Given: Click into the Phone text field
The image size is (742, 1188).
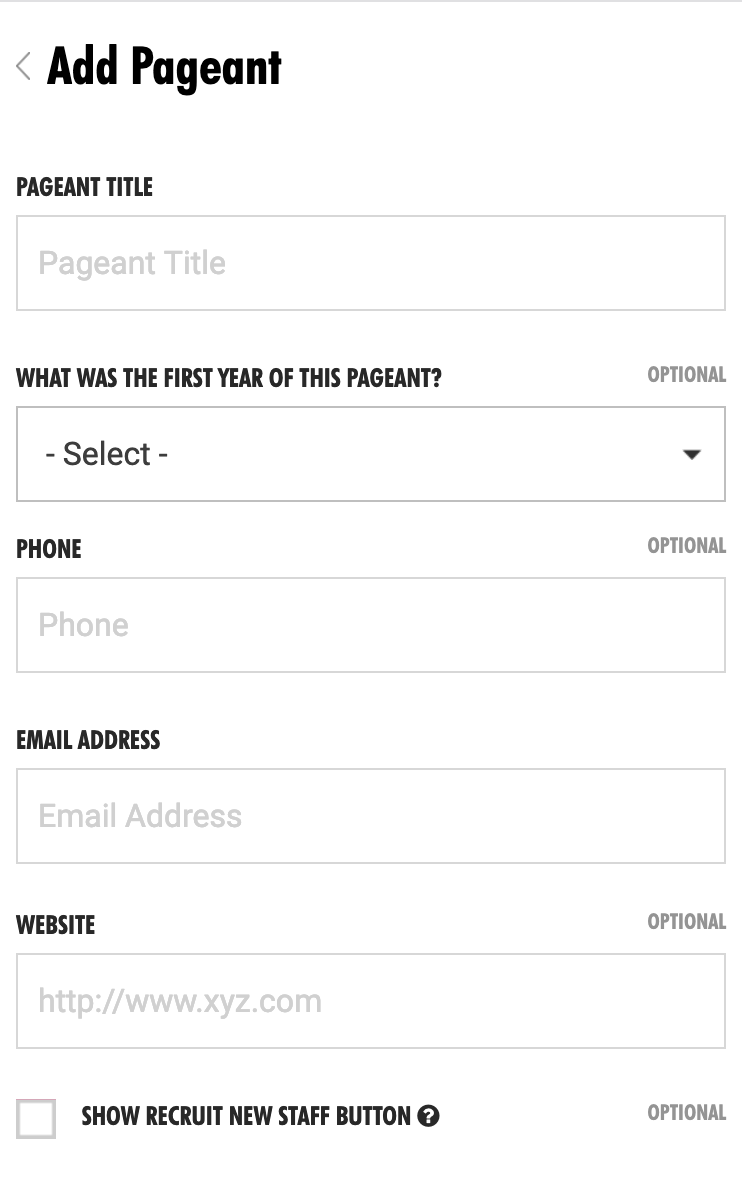Looking at the screenshot, I should (370, 625).
